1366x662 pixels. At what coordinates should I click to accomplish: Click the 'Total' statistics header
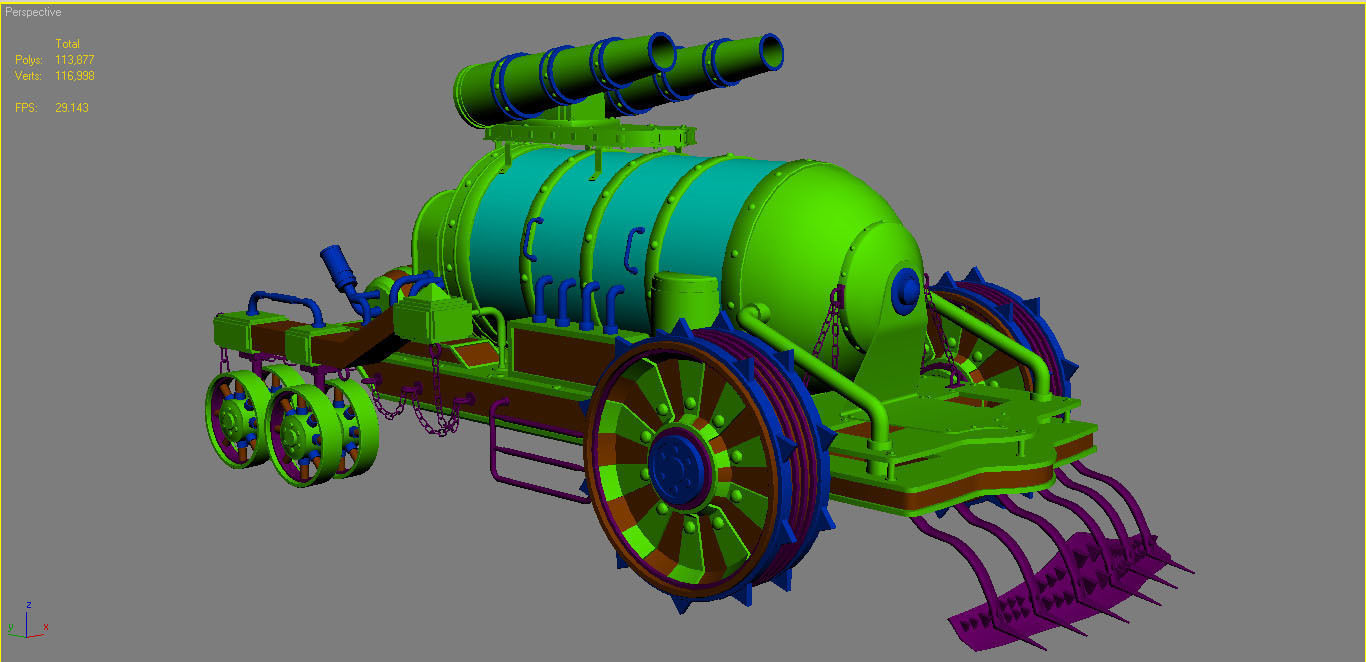[68, 44]
